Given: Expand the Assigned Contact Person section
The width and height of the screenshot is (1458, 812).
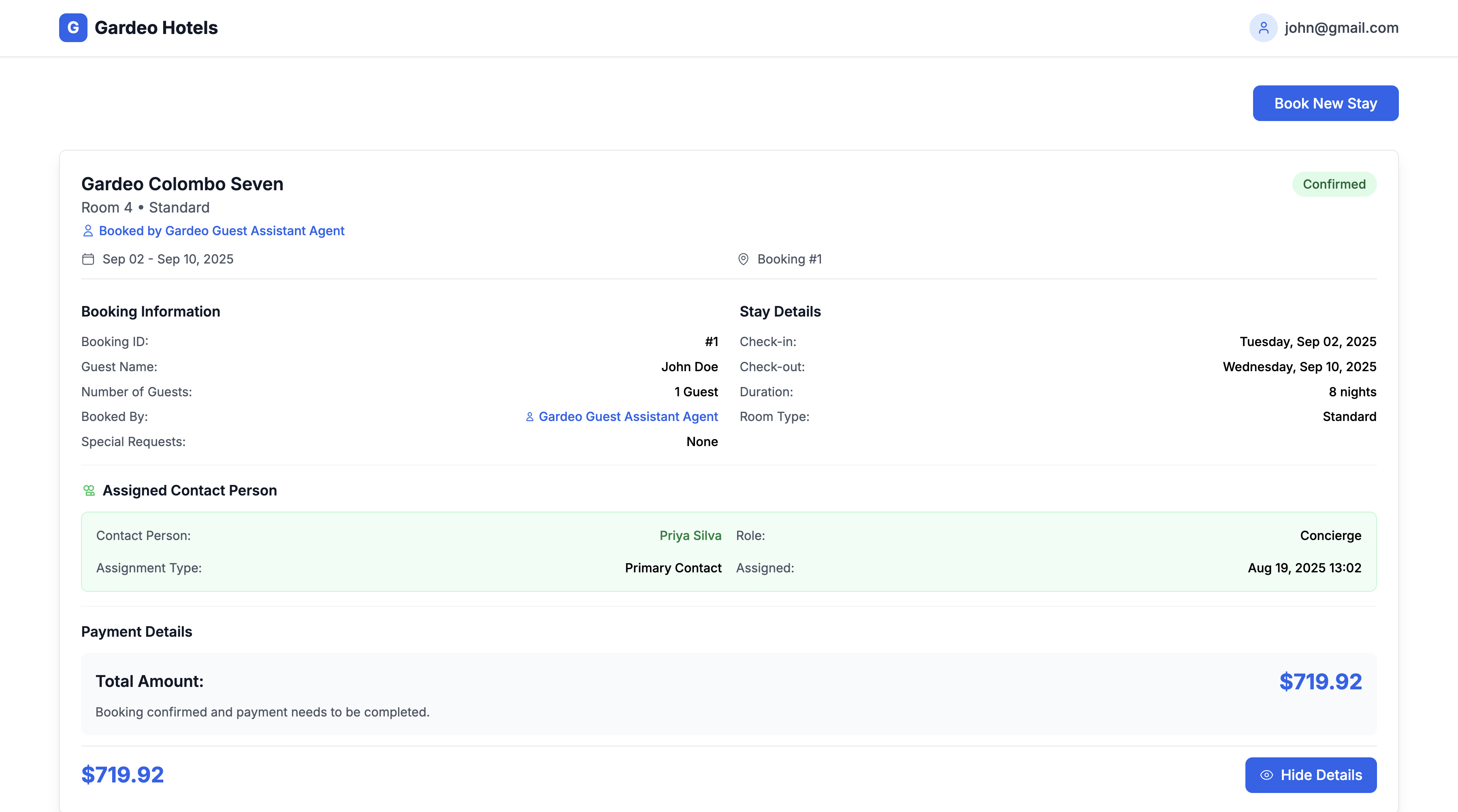Looking at the screenshot, I should click(190, 490).
